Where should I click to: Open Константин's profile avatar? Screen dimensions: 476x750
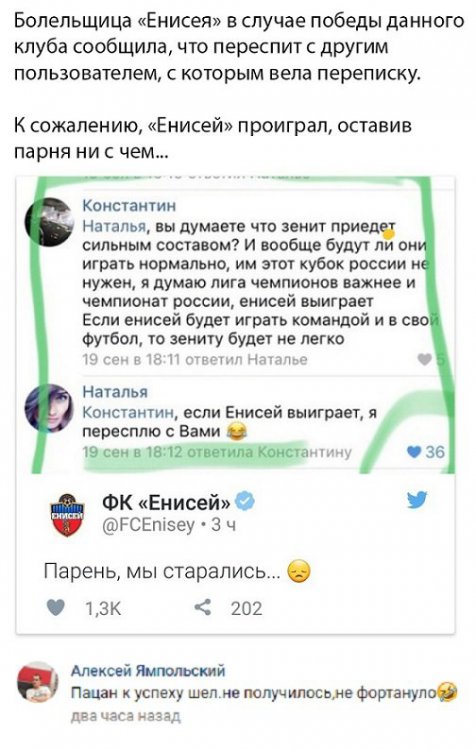click(x=49, y=222)
